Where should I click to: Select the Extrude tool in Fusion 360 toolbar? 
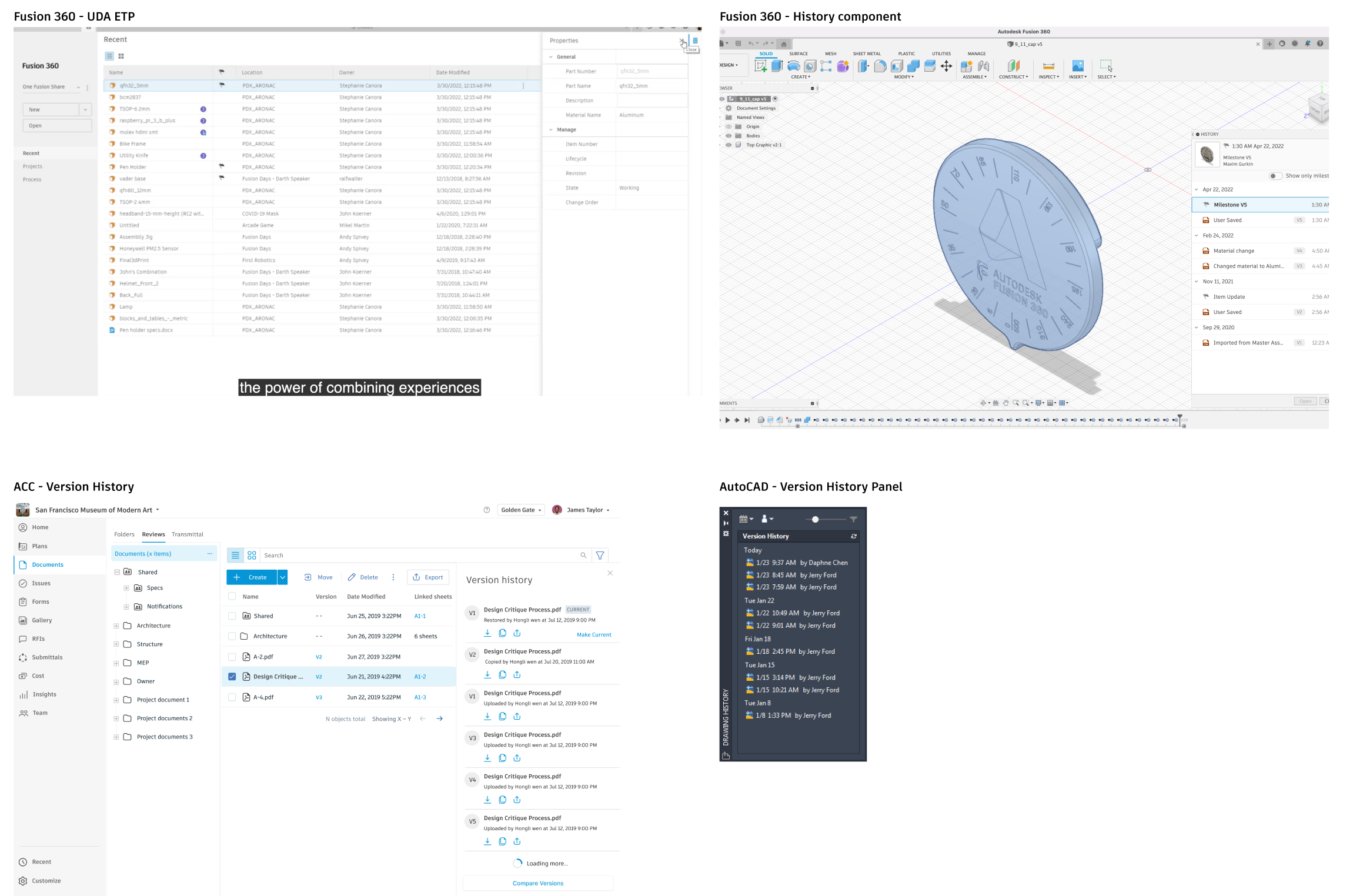point(777,66)
